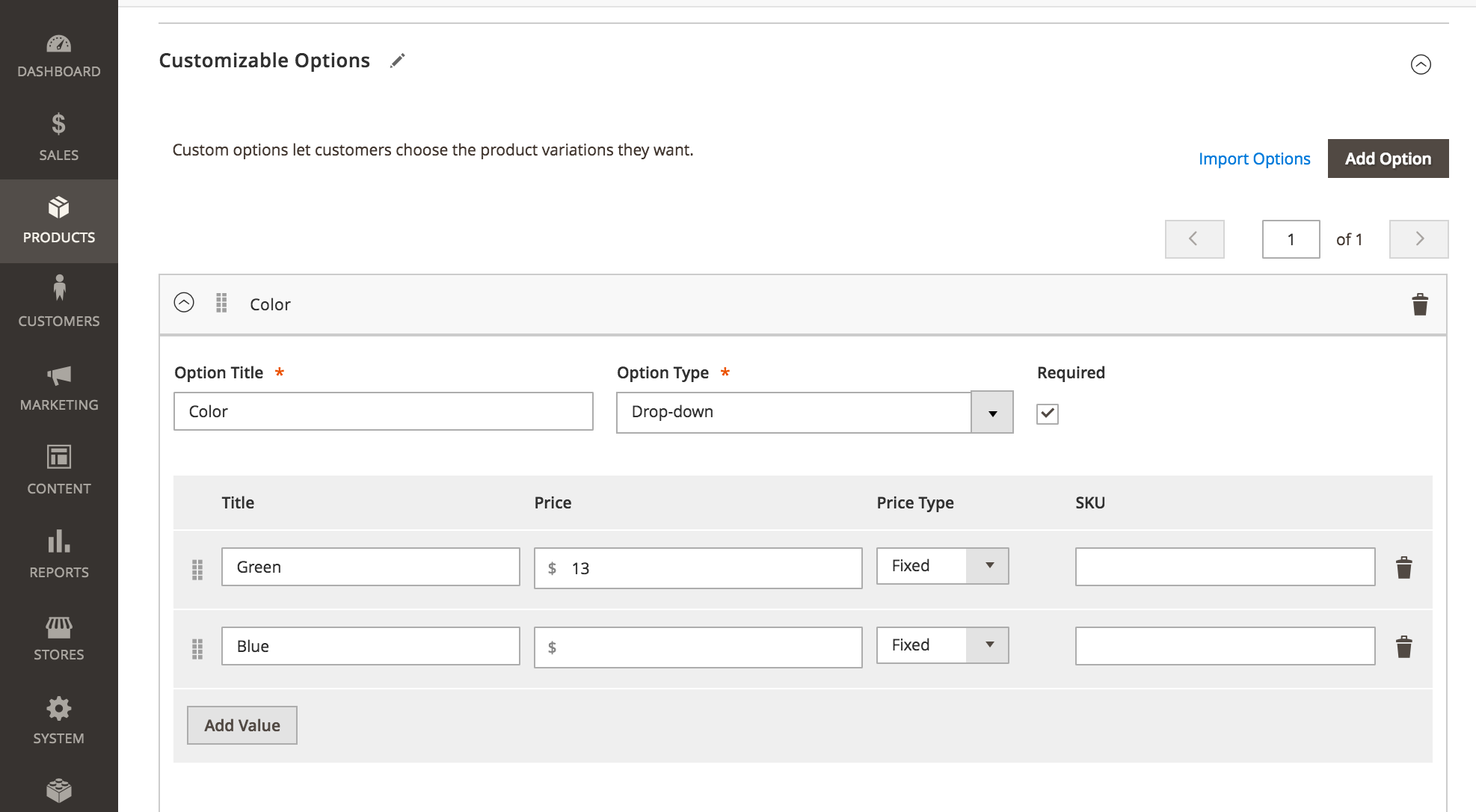This screenshot has height=812, width=1476.
Task: Collapse the Customizable Options section
Action: click(x=1421, y=64)
